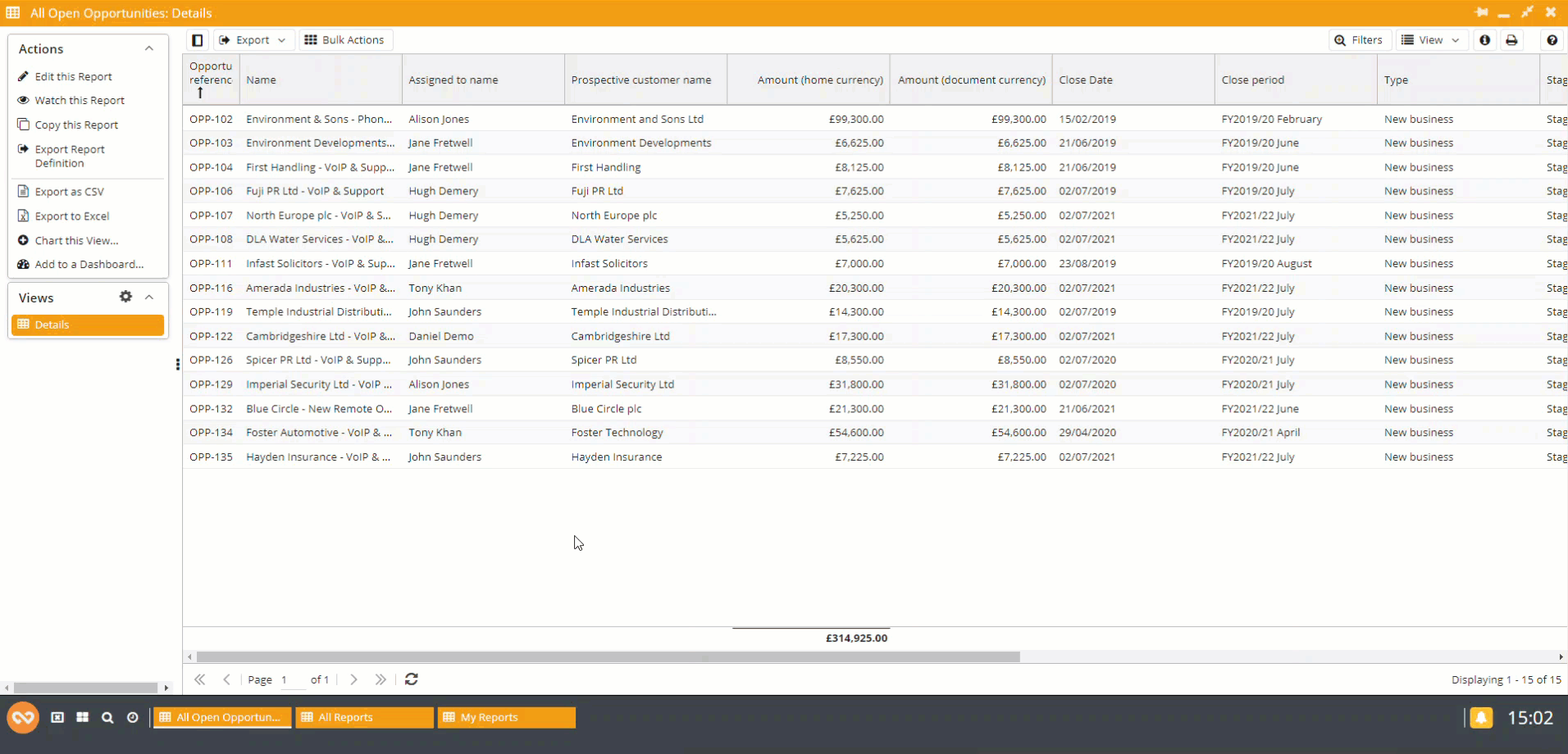Viewport: 1568px width, 754px height.
Task: Sort by Prospective customer name column
Action: click(645, 79)
